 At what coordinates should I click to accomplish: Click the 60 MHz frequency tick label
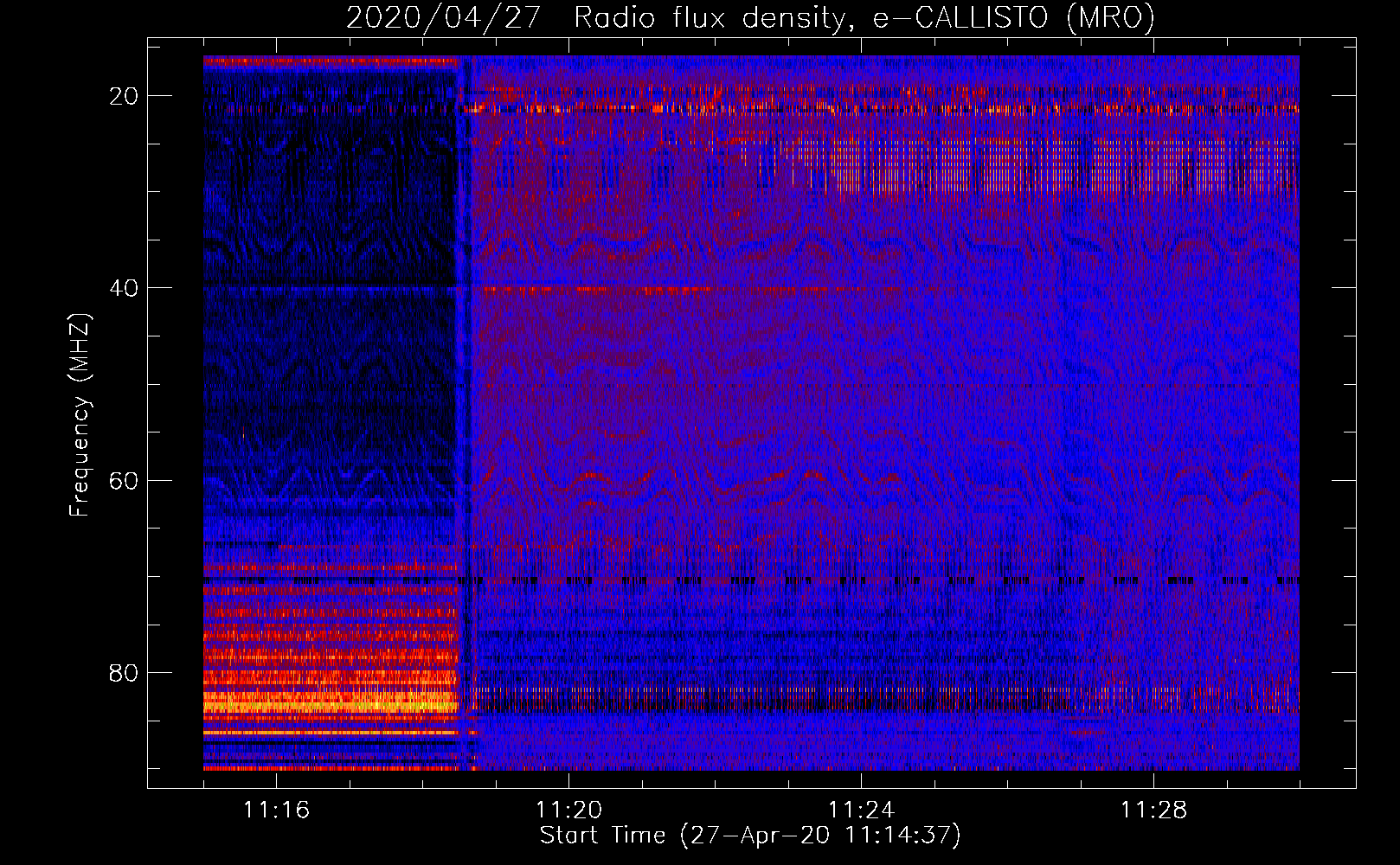coord(124,480)
